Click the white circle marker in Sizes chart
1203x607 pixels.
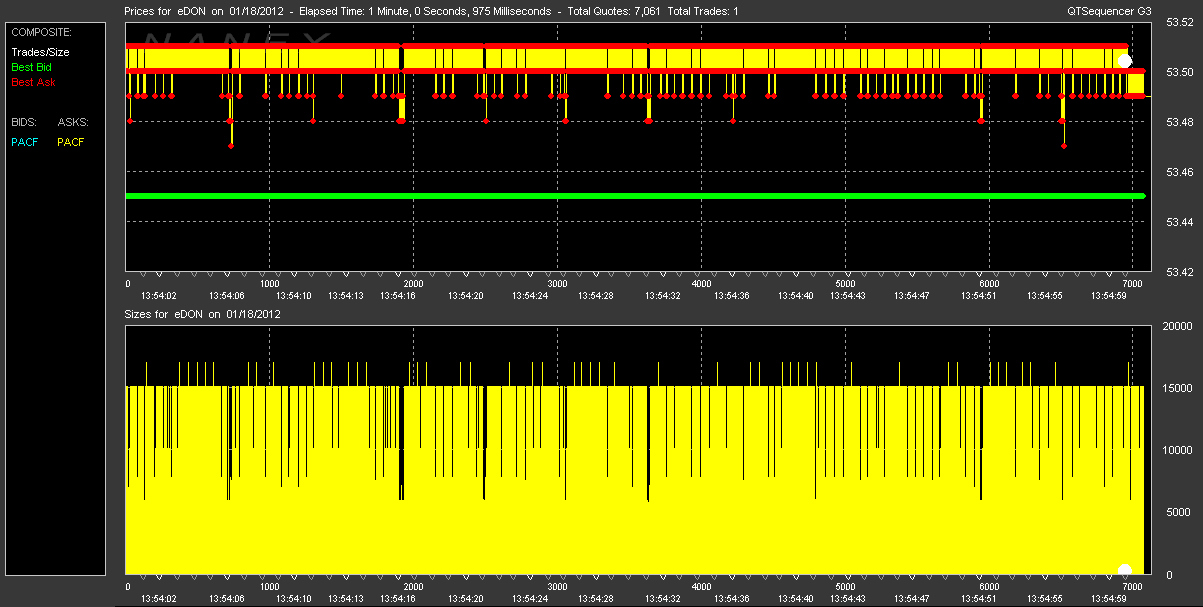point(1124,570)
